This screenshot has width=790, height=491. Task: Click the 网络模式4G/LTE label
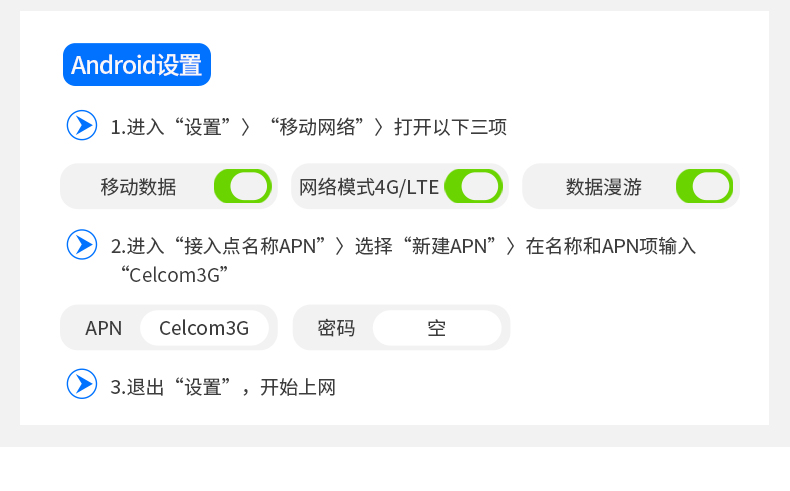[x=369, y=187]
